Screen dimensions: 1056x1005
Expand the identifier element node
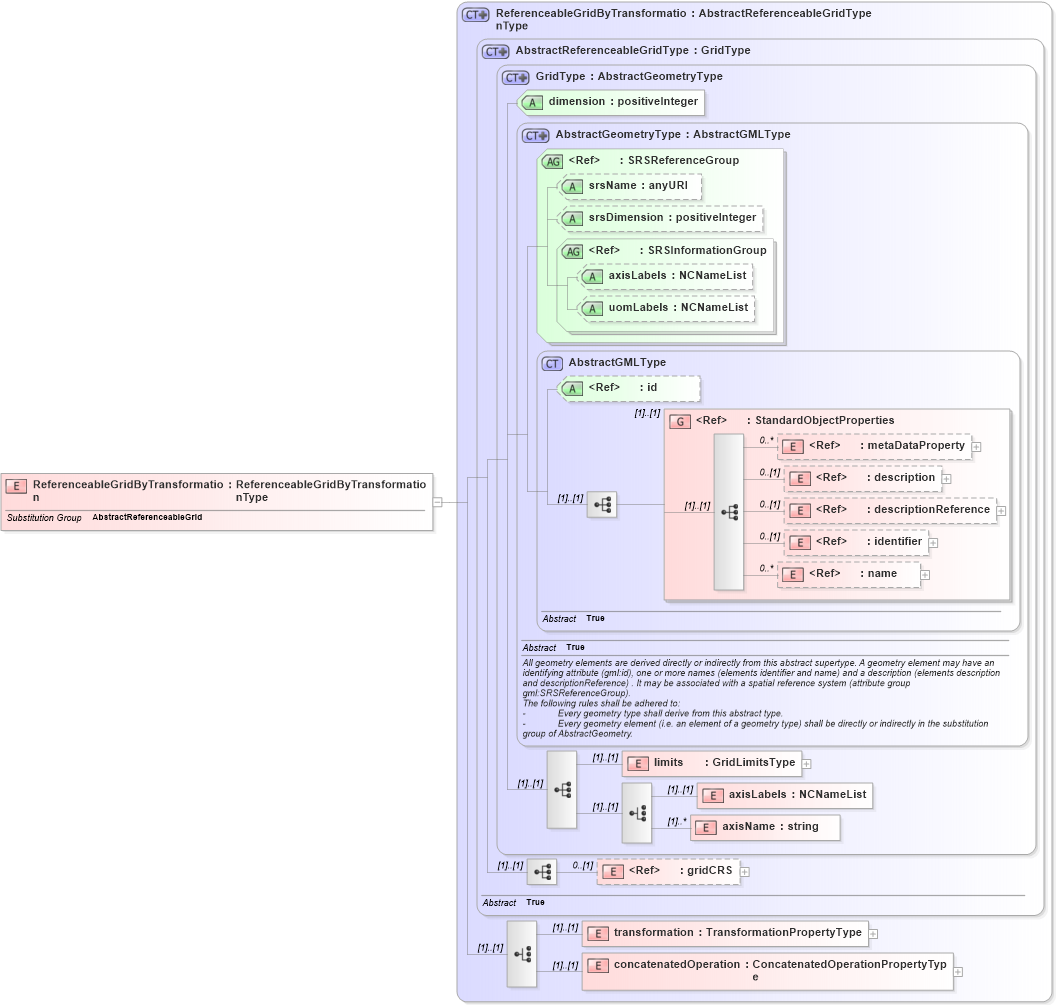click(x=933, y=543)
